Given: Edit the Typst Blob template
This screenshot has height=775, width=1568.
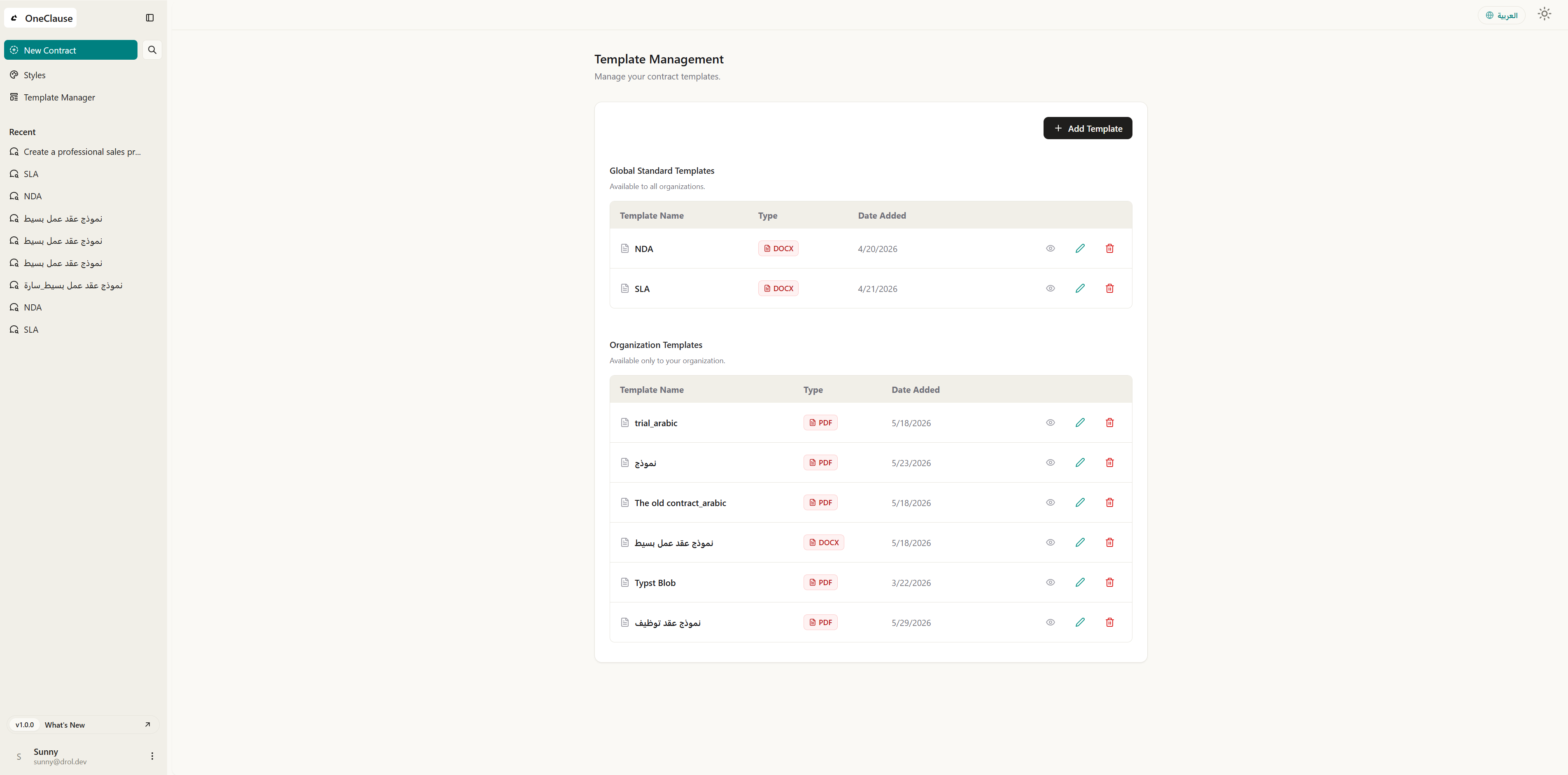Looking at the screenshot, I should coord(1080,583).
